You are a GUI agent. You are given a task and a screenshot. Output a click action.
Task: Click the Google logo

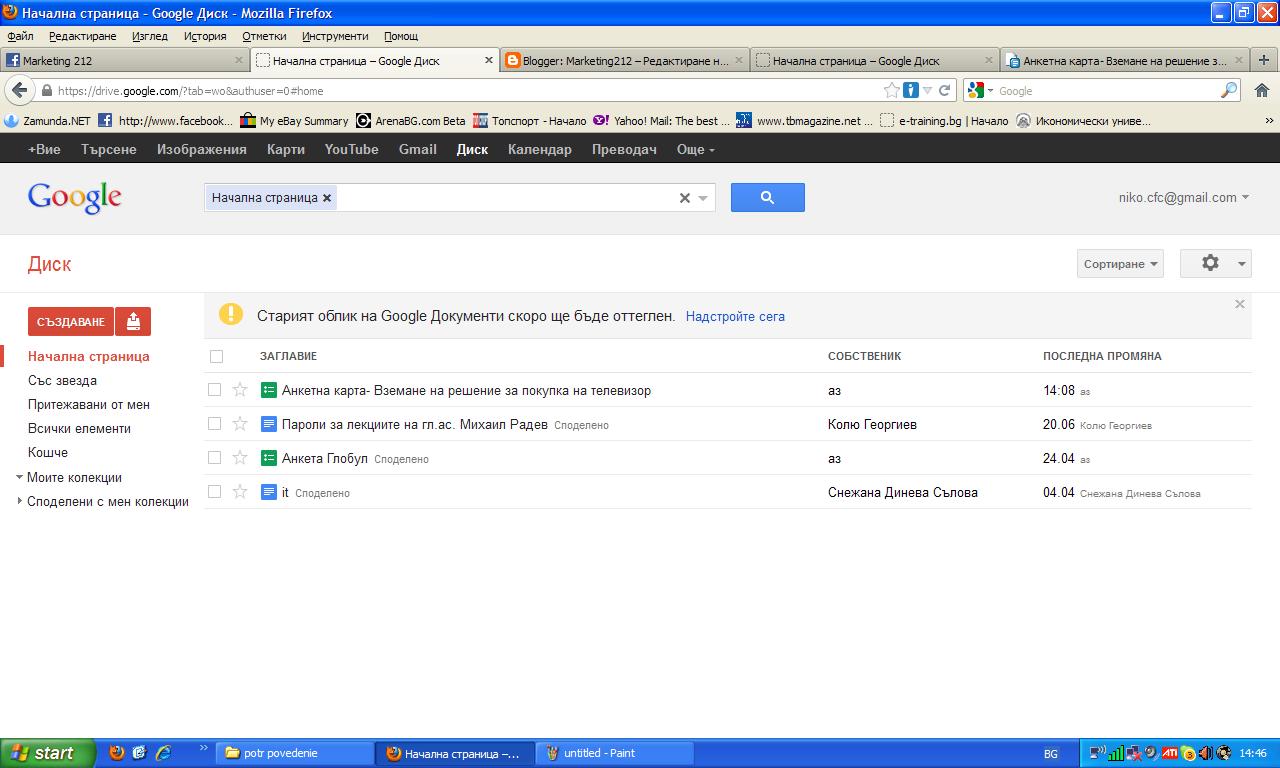[75, 198]
